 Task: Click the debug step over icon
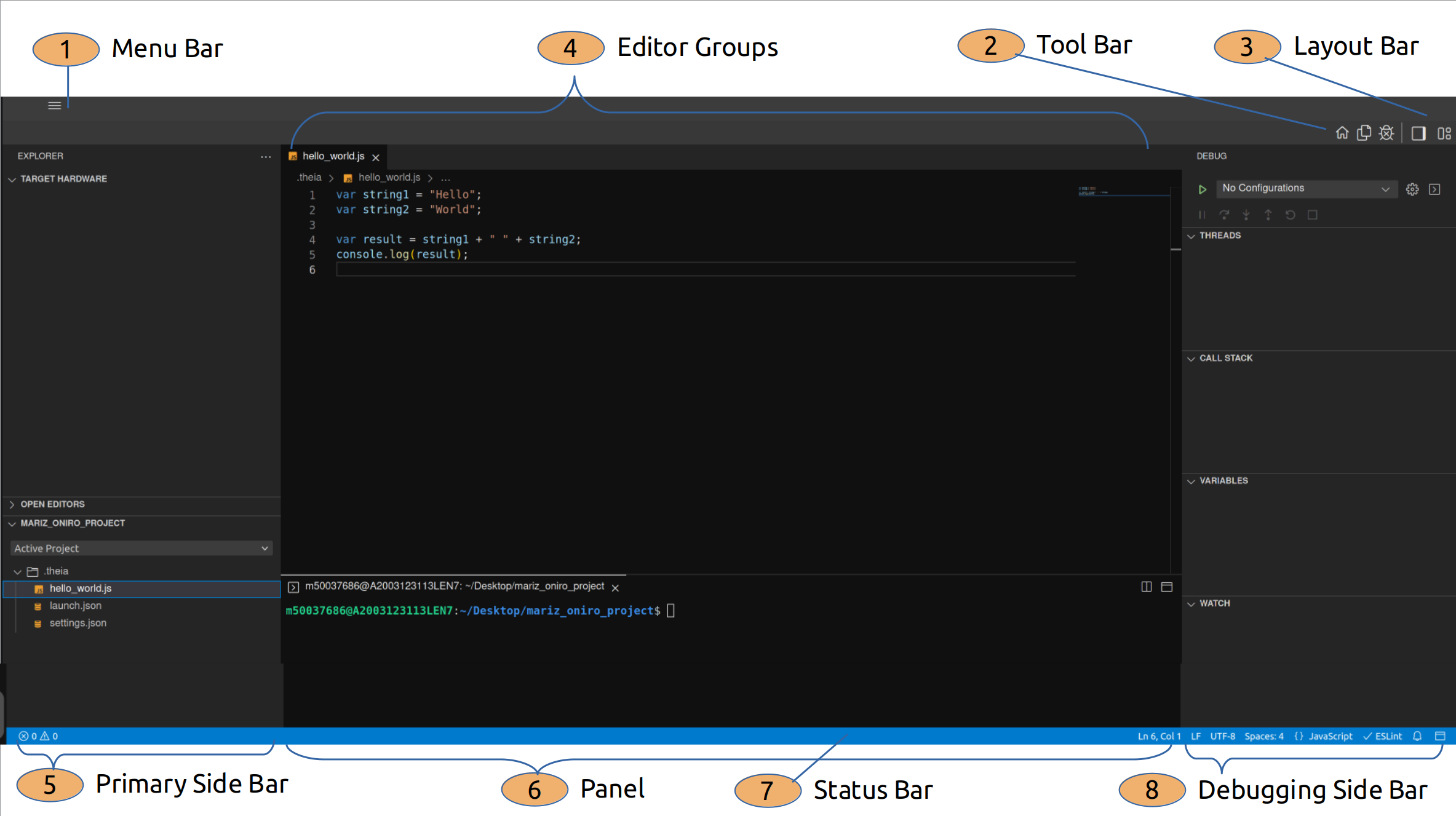[x=1224, y=215]
